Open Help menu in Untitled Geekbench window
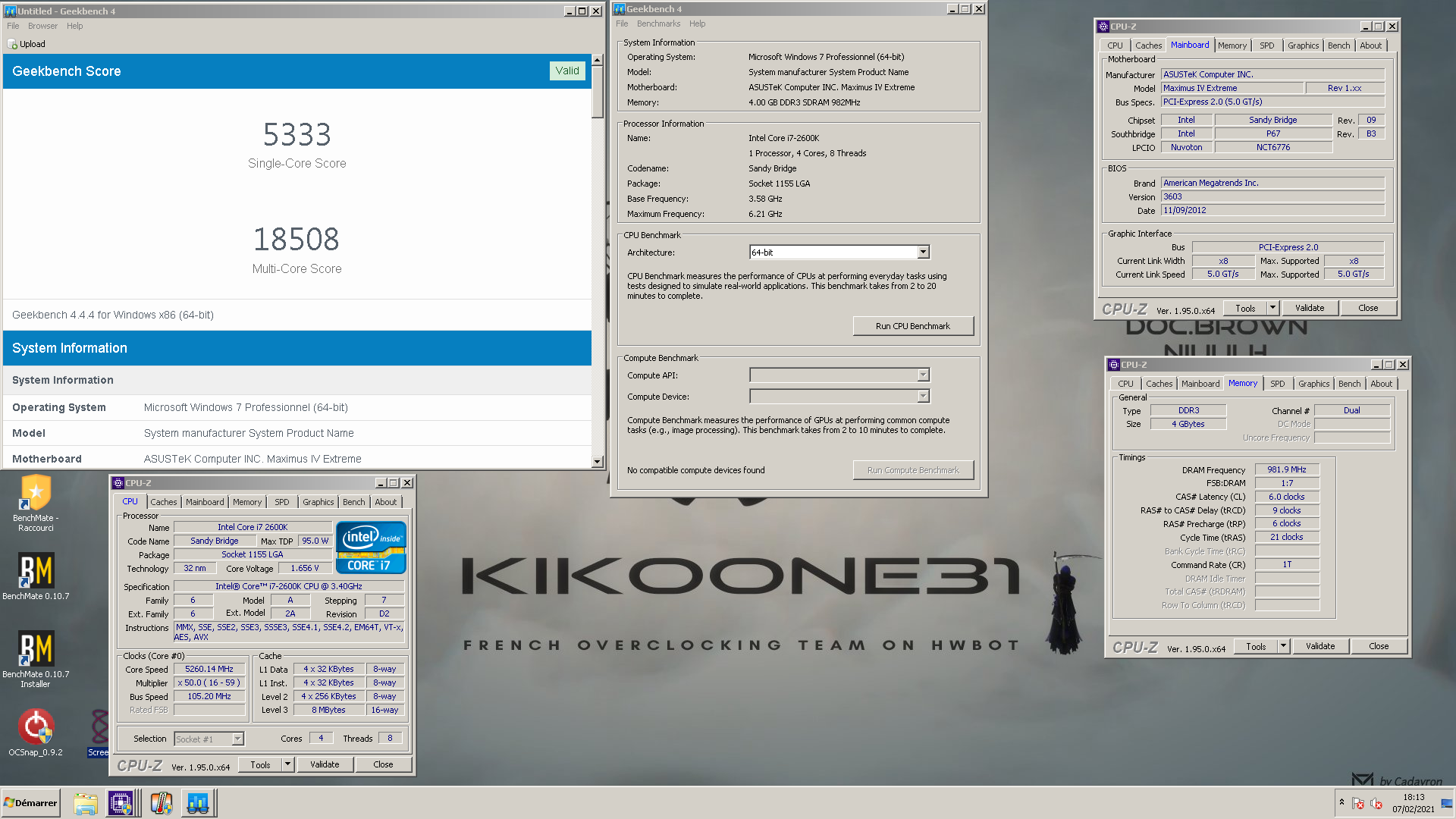Screen dimensions: 1456x819 [74, 26]
